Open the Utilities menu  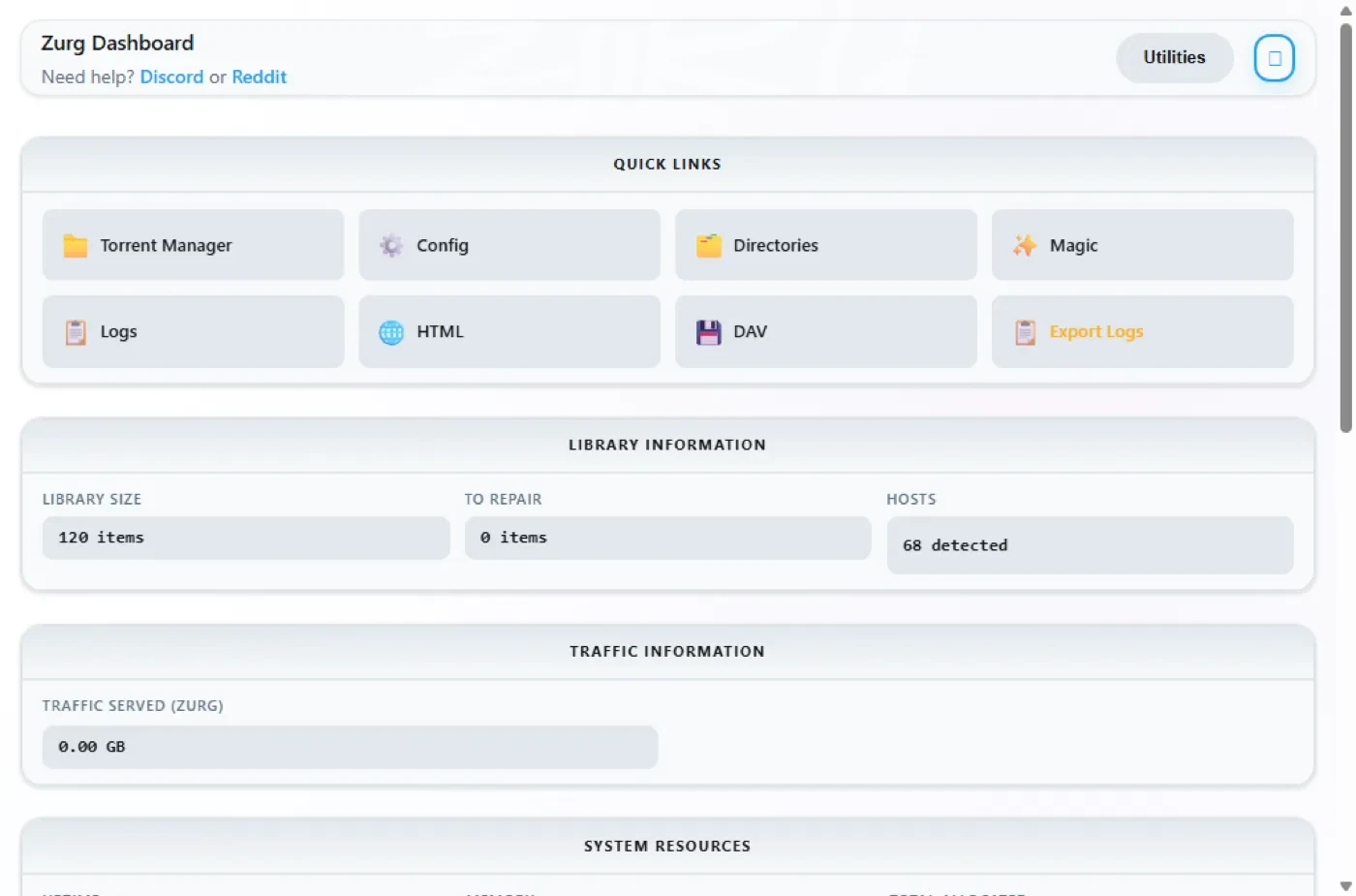[x=1175, y=58]
